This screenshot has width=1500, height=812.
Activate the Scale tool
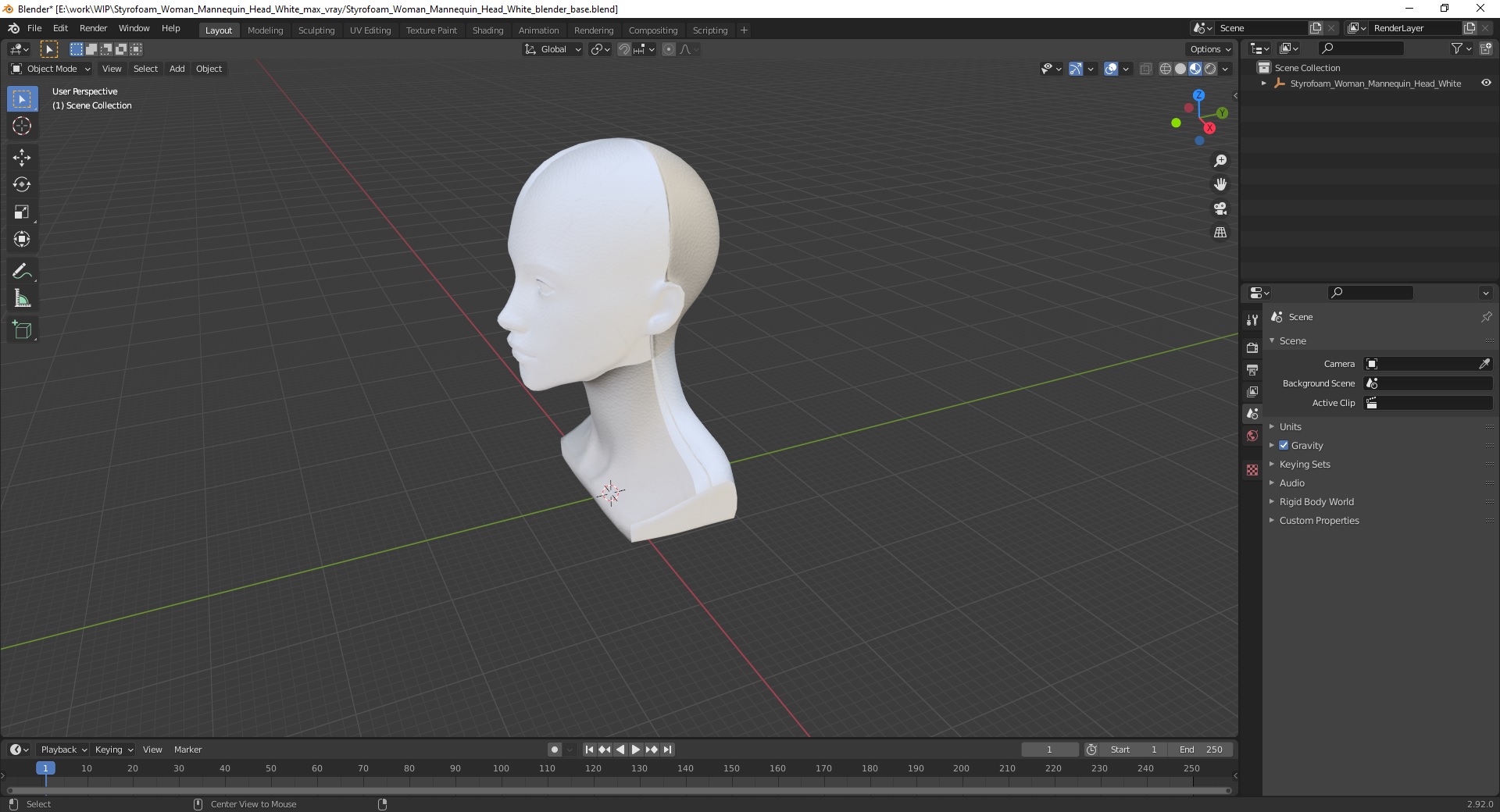pyautogui.click(x=22, y=212)
